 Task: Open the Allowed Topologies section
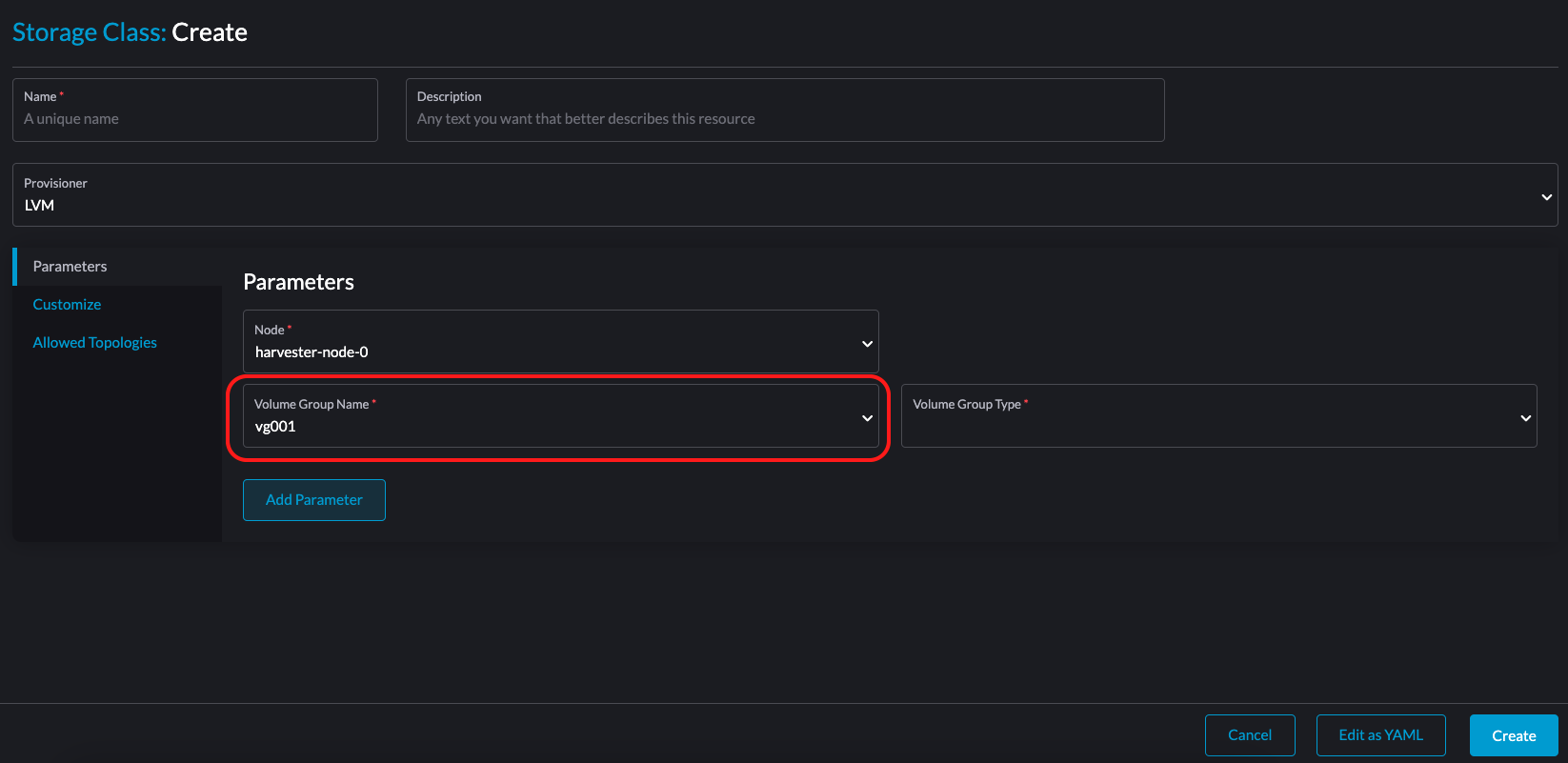(94, 342)
